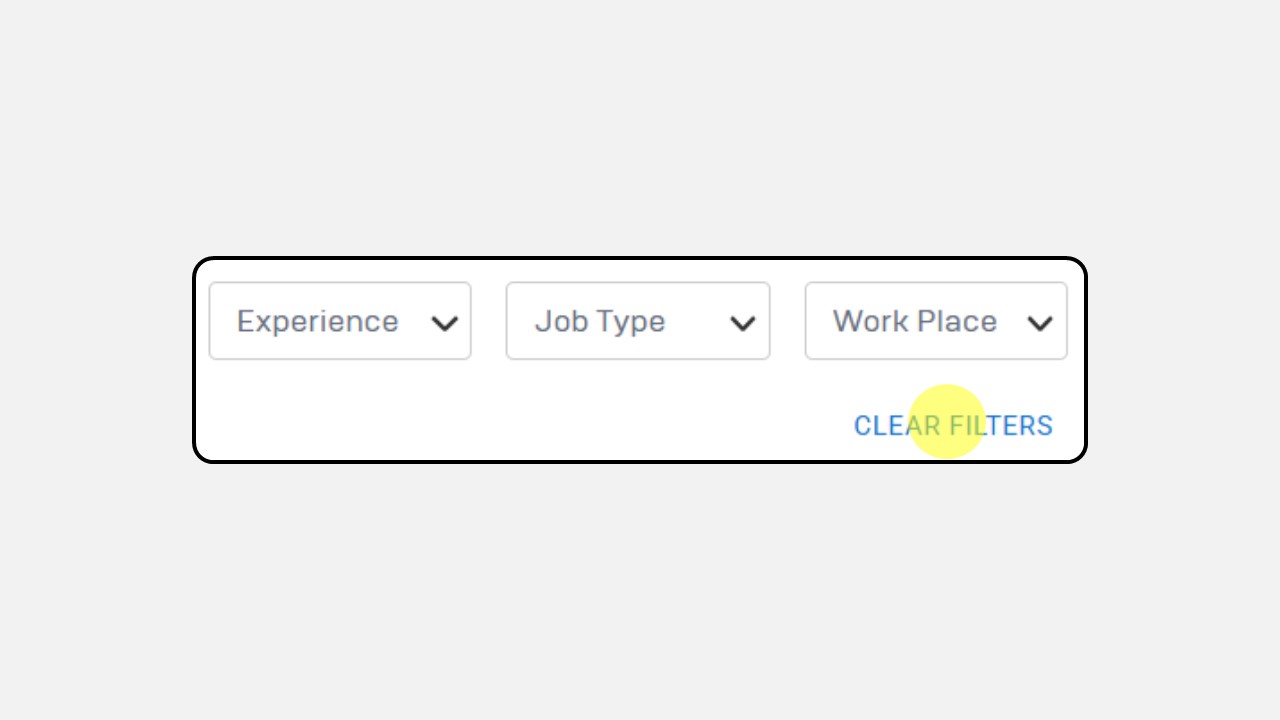Select the Job Type label text
Screen dimensions: 1280x720
click(600, 322)
